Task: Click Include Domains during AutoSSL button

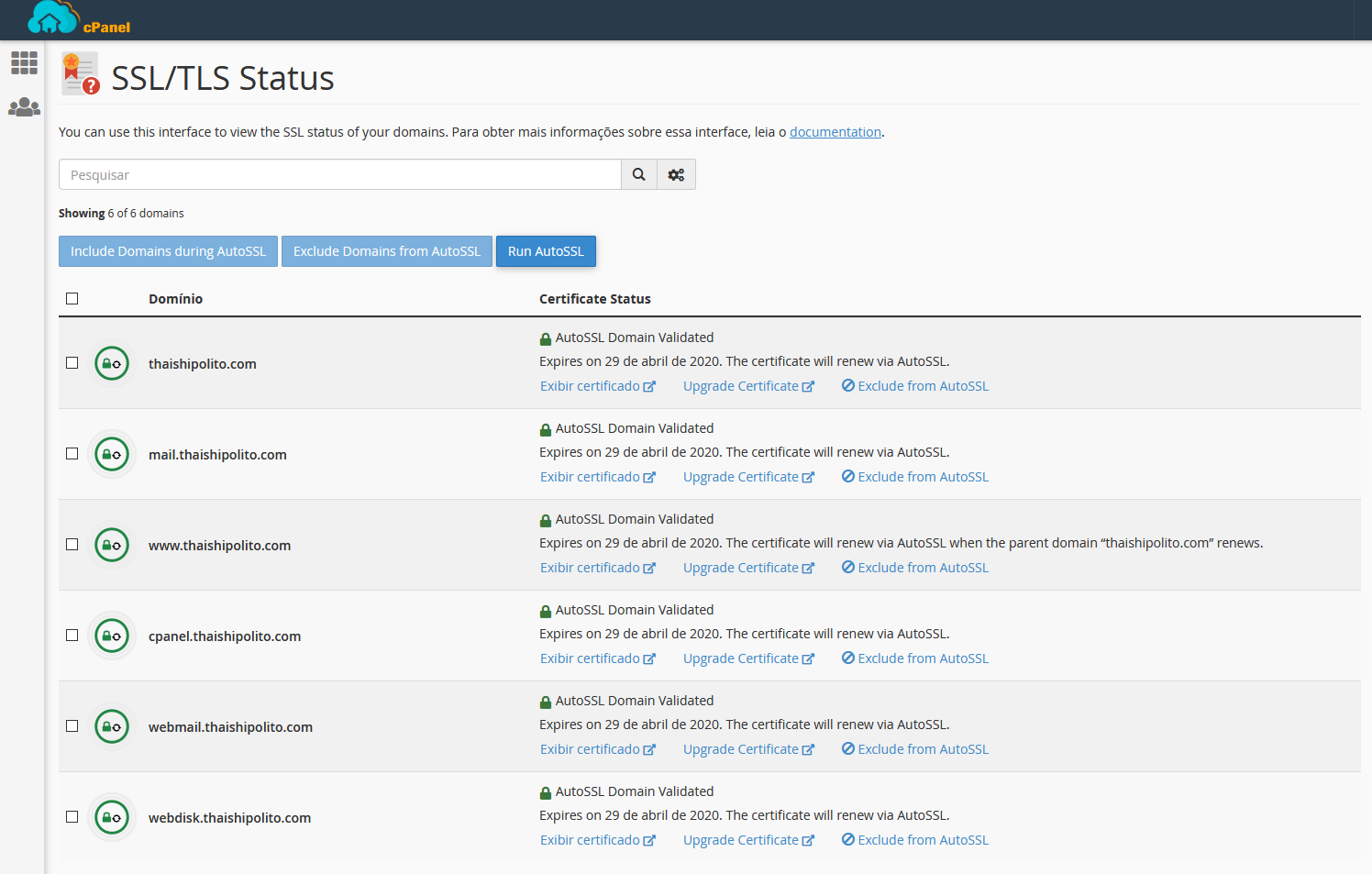Action: click(168, 251)
